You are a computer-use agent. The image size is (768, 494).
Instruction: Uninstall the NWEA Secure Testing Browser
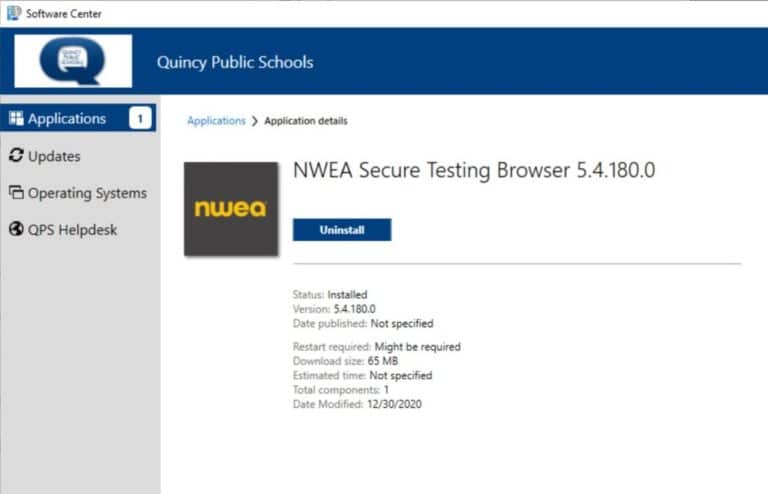point(342,230)
